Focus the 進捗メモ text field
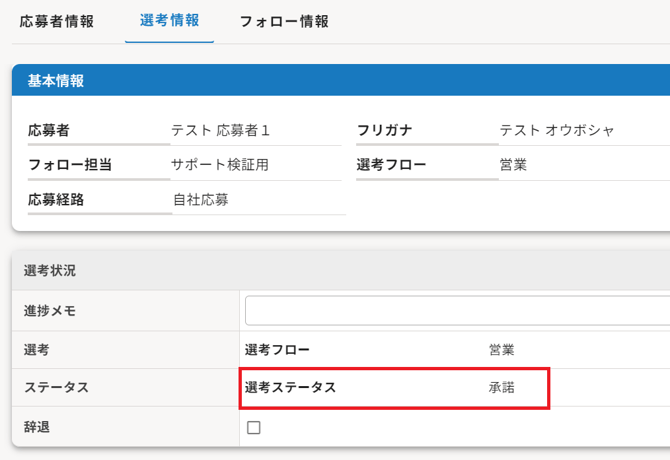Viewport: 670px width, 460px height. click(x=458, y=311)
